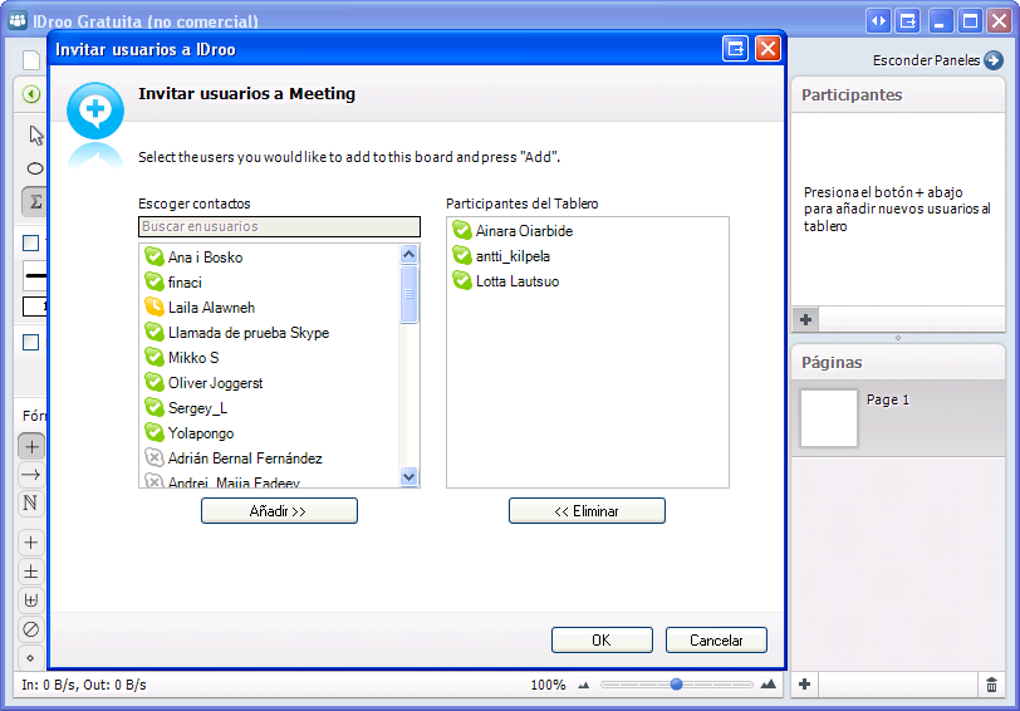The height and width of the screenshot is (711, 1020).
Task: Click Esconder Paneles link
Action: coord(926,60)
